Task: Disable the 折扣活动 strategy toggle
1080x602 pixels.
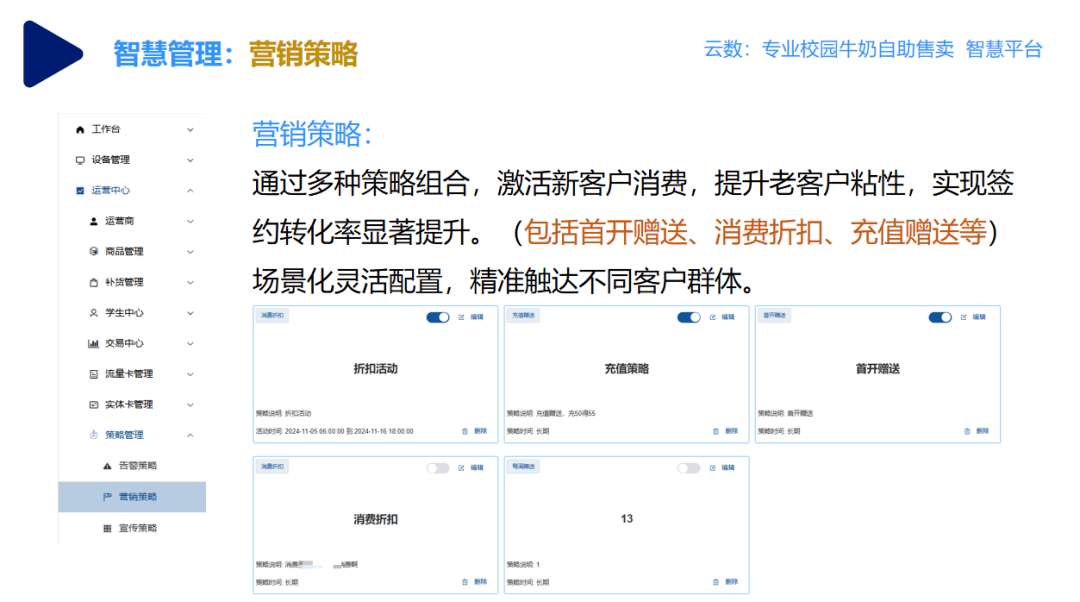Action: pos(438,317)
